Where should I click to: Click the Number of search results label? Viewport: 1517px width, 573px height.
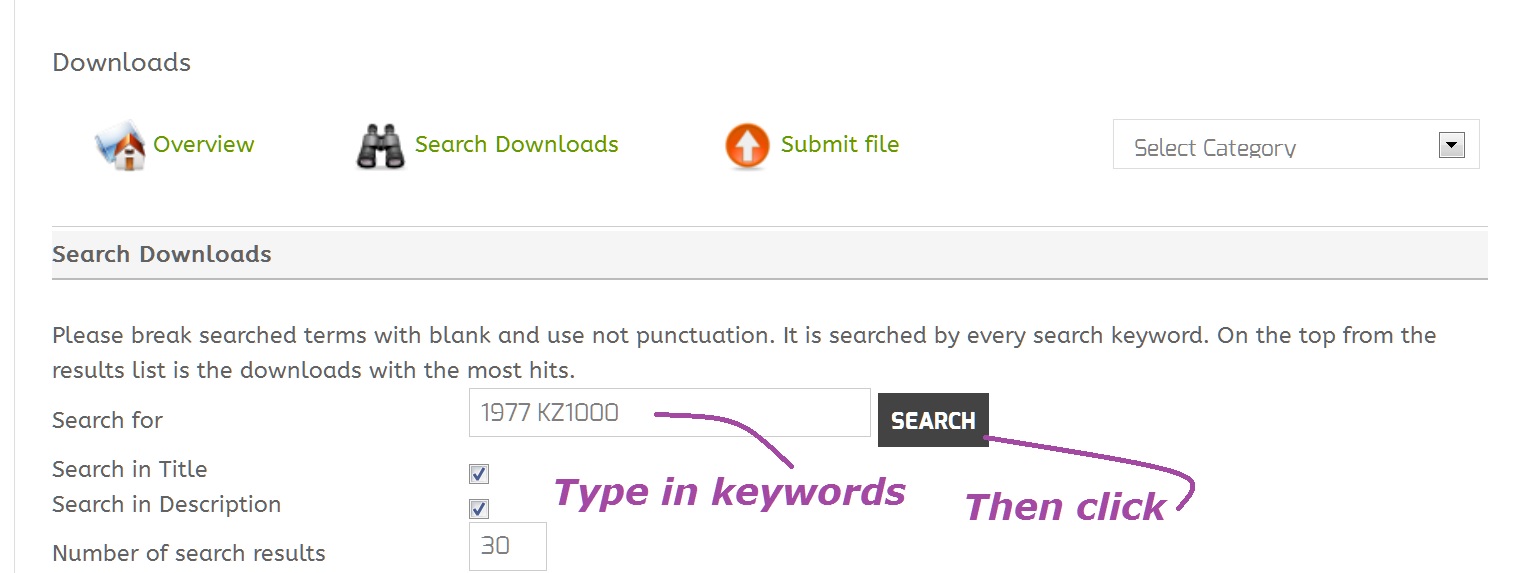[189, 553]
